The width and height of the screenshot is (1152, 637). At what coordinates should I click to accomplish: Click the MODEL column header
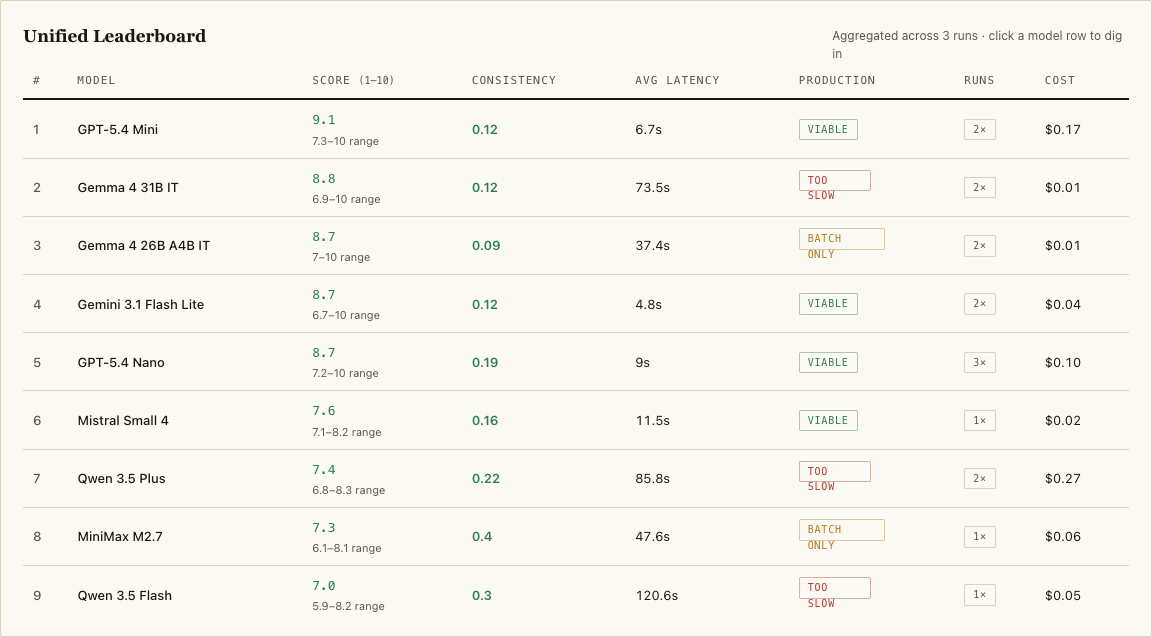(x=96, y=80)
